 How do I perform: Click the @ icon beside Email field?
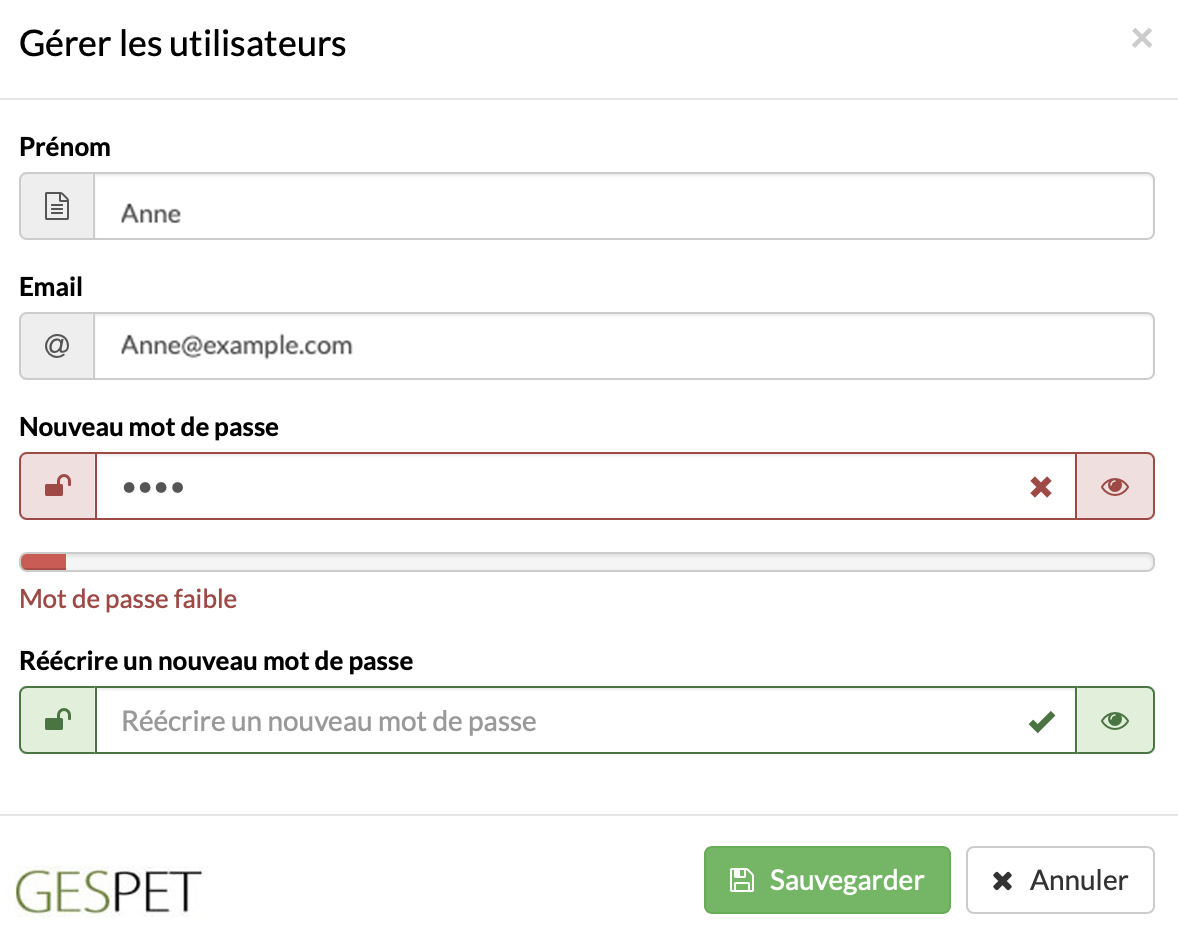57,345
